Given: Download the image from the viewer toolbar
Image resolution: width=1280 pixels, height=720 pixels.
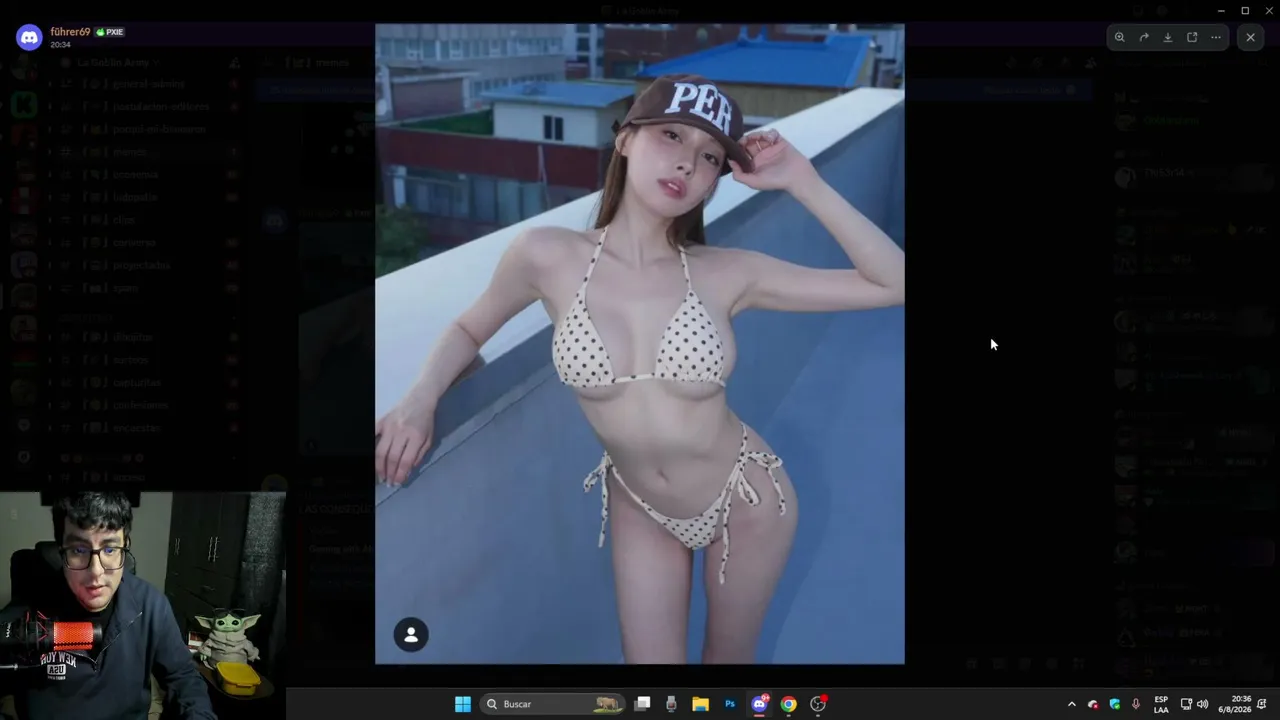Looking at the screenshot, I should point(1168,37).
